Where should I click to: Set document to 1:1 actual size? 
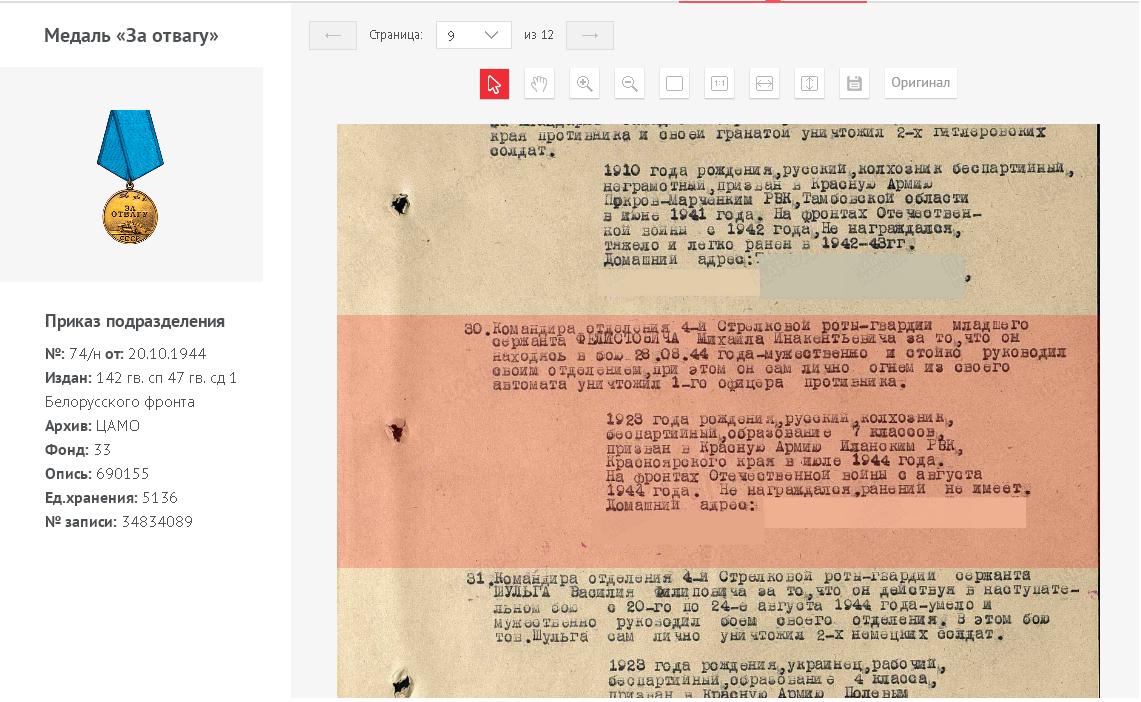[x=719, y=84]
